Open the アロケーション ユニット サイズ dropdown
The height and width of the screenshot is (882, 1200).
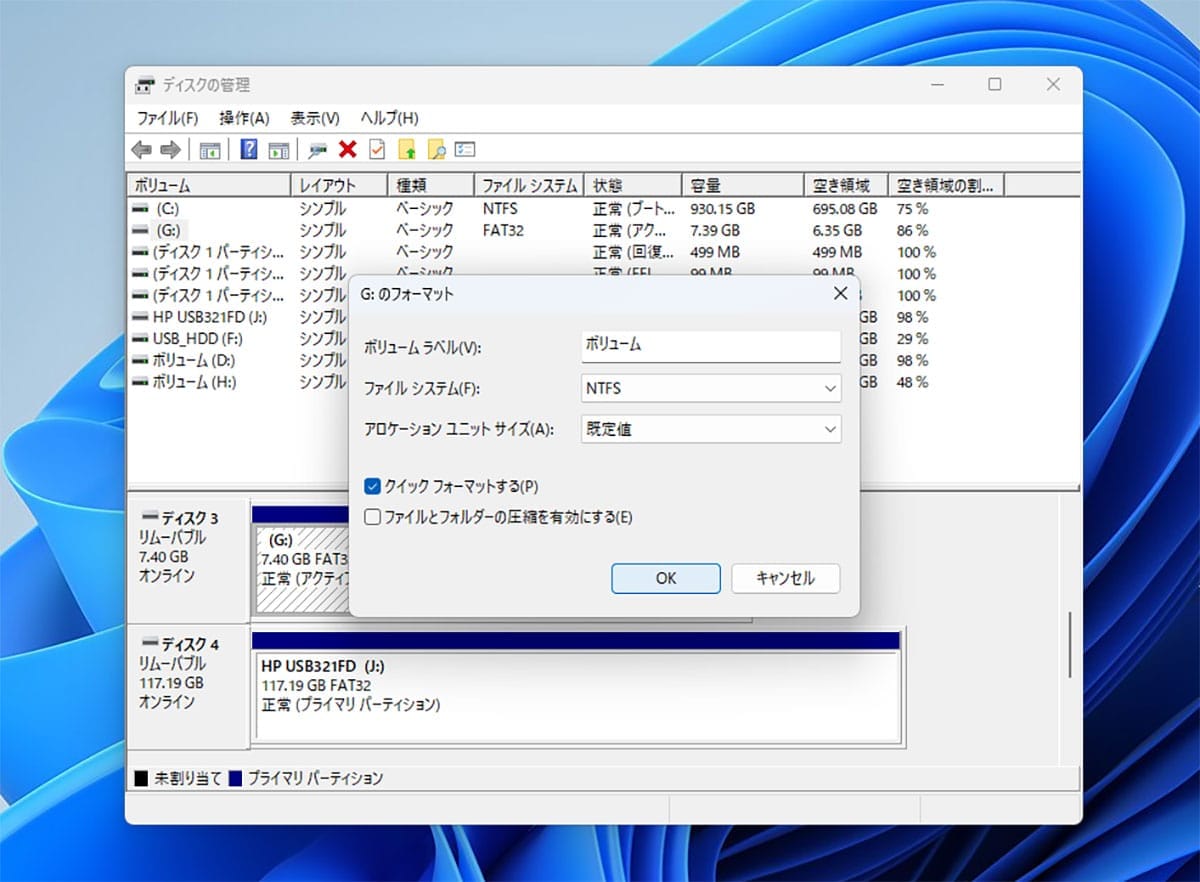coord(710,429)
